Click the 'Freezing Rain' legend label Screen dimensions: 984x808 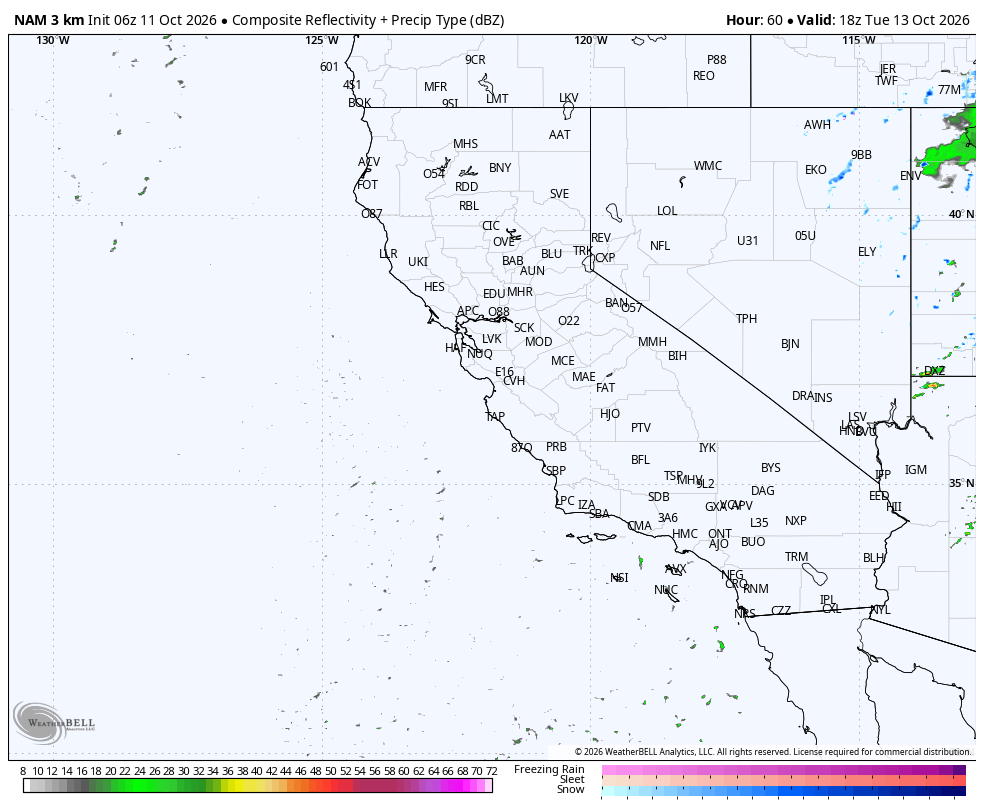549,769
